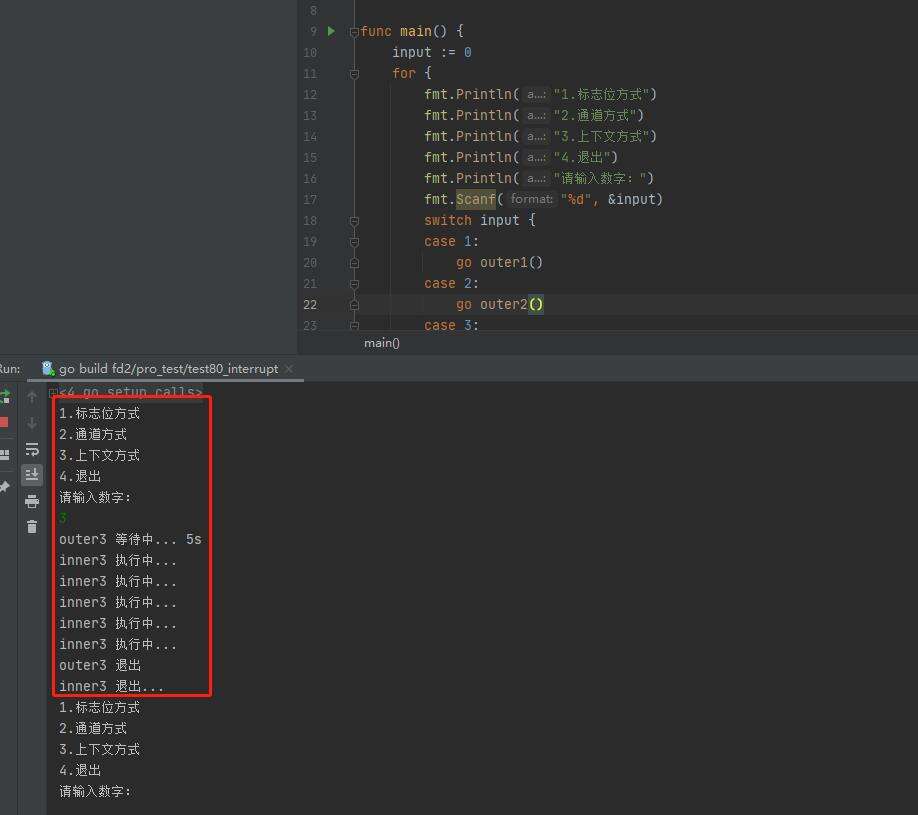Pin the Run tab with the pin icon

pos(5,486)
